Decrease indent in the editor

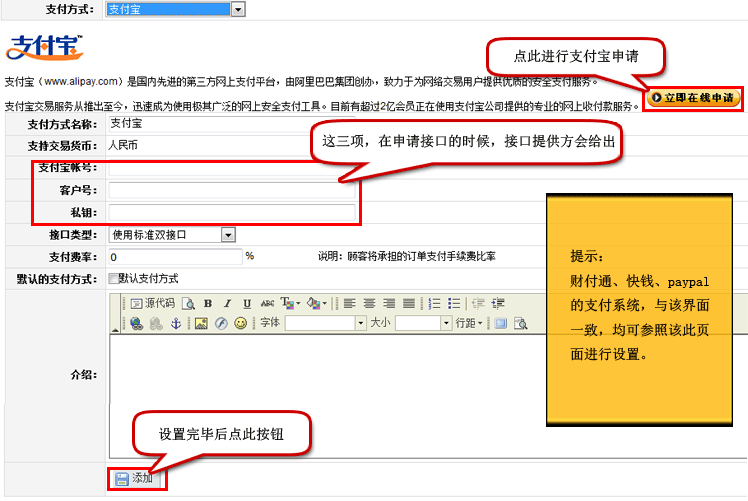[x=478, y=303]
